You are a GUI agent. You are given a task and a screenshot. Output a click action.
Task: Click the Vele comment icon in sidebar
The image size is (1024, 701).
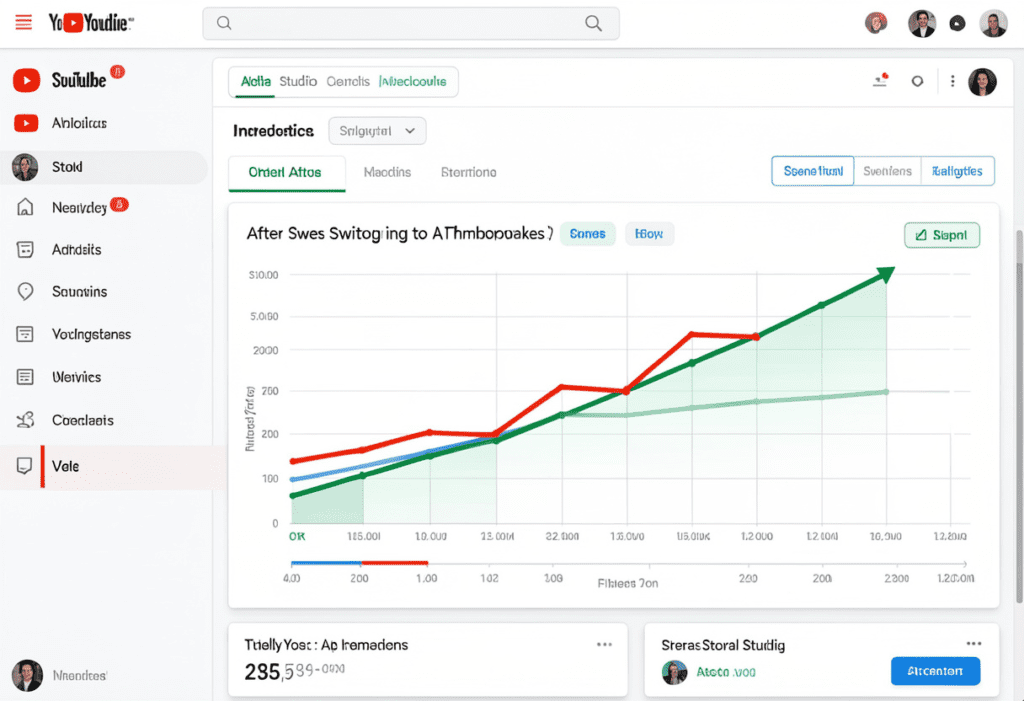pyautogui.click(x=25, y=466)
